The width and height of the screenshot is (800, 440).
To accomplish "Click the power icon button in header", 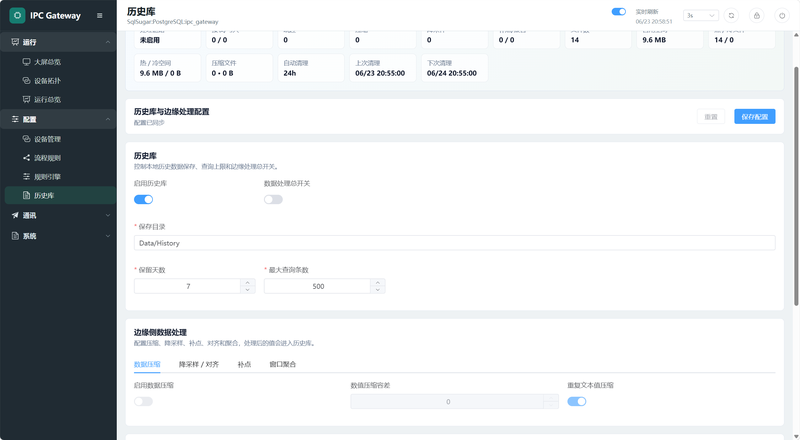I will [782, 16].
